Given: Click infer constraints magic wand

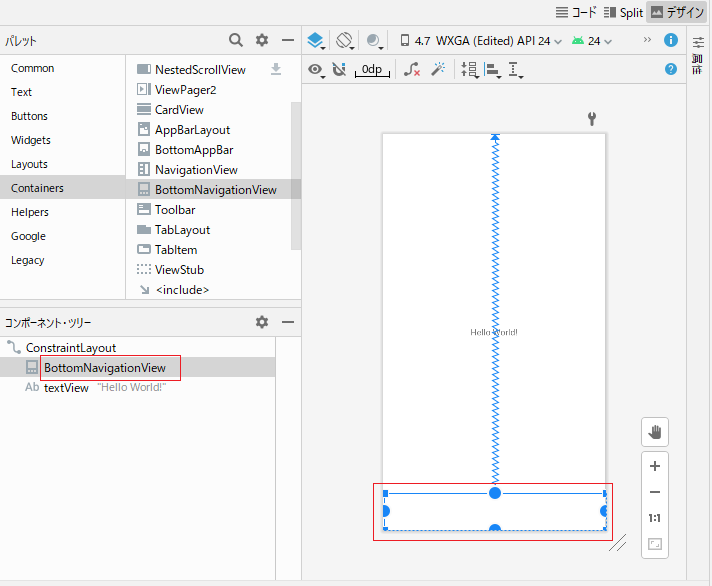Looking at the screenshot, I should [438, 69].
